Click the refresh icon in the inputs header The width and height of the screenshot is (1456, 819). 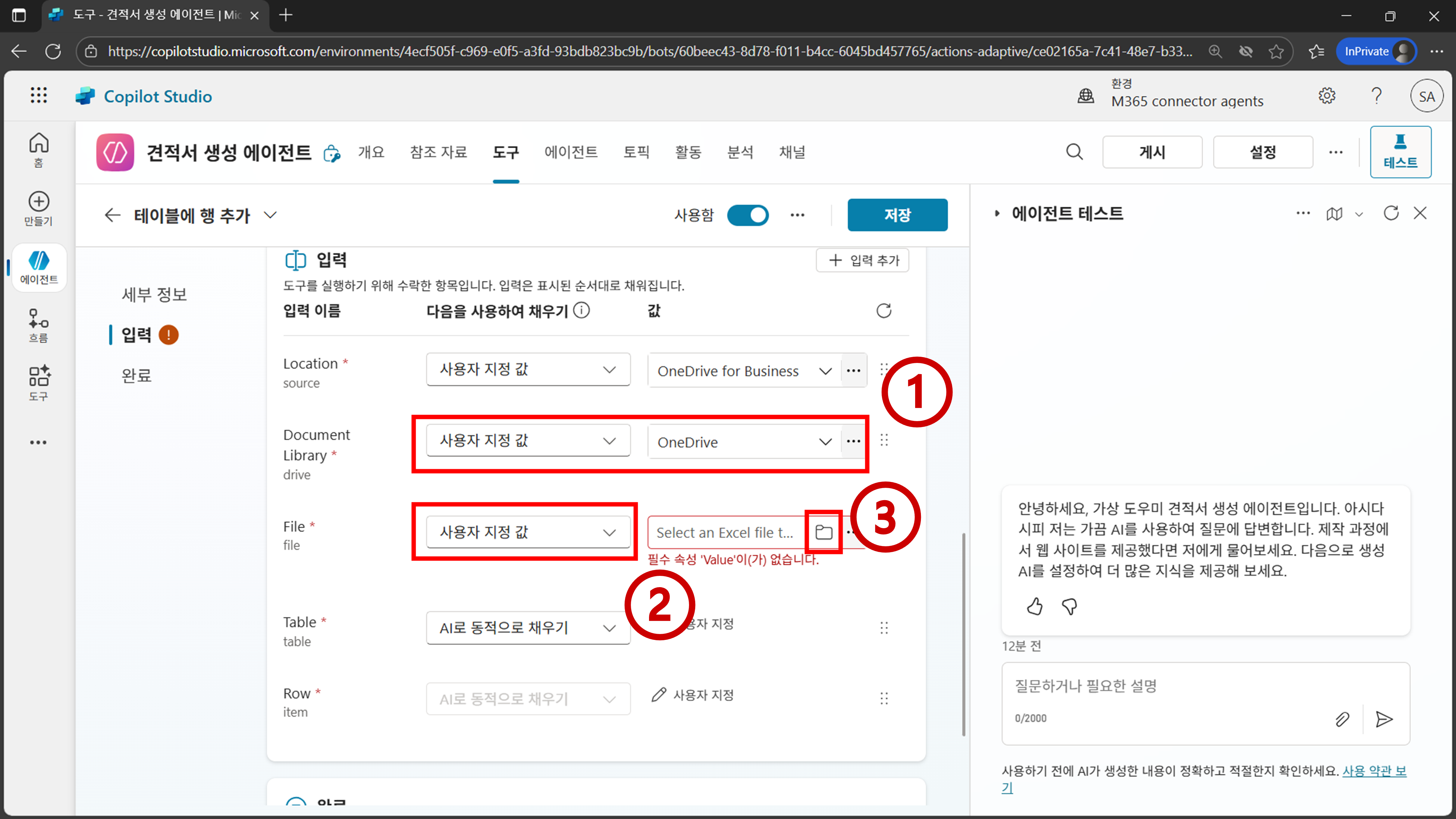(x=883, y=311)
